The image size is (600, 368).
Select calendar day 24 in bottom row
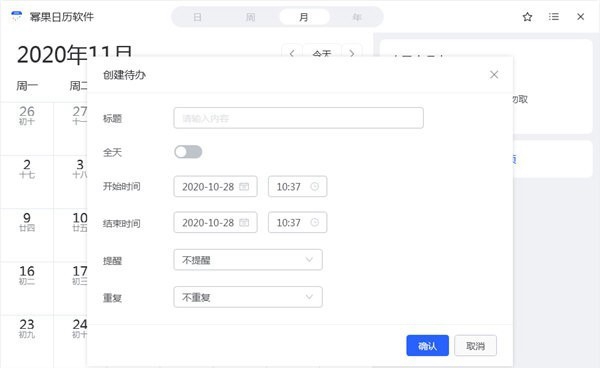click(80, 329)
